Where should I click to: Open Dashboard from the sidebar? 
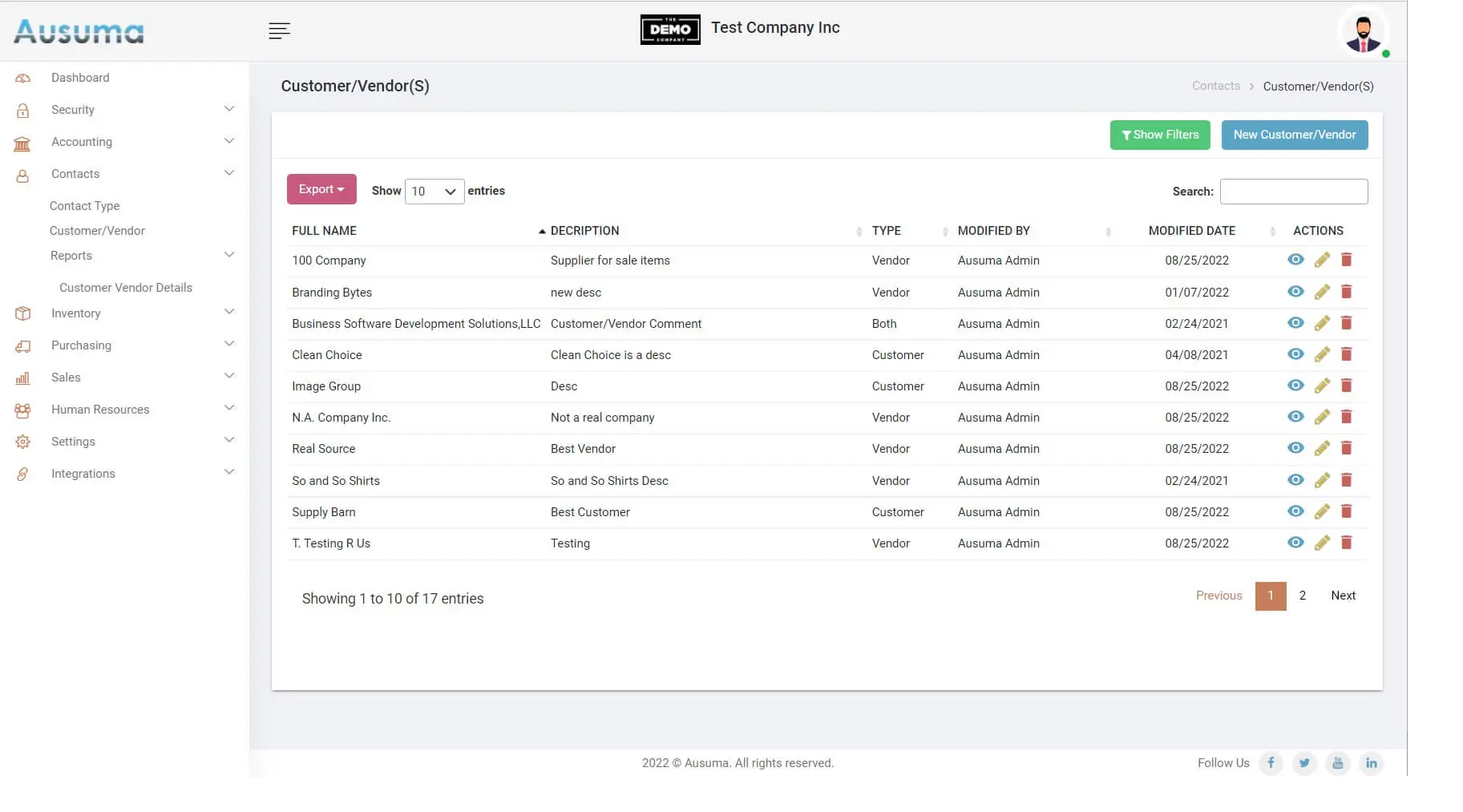click(x=80, y=78)
